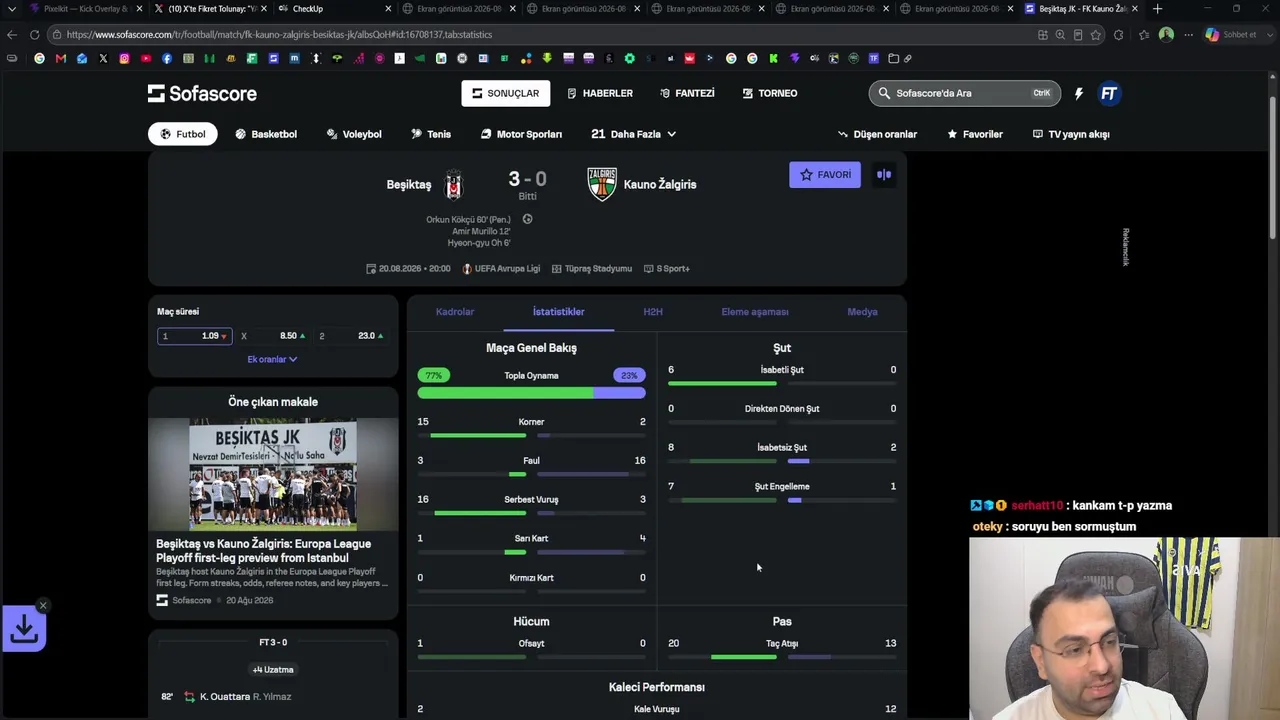The height and width of the screenshot is (720, 1280).
Task: Click the substitution icon at 82'
Action: point(190,697)
